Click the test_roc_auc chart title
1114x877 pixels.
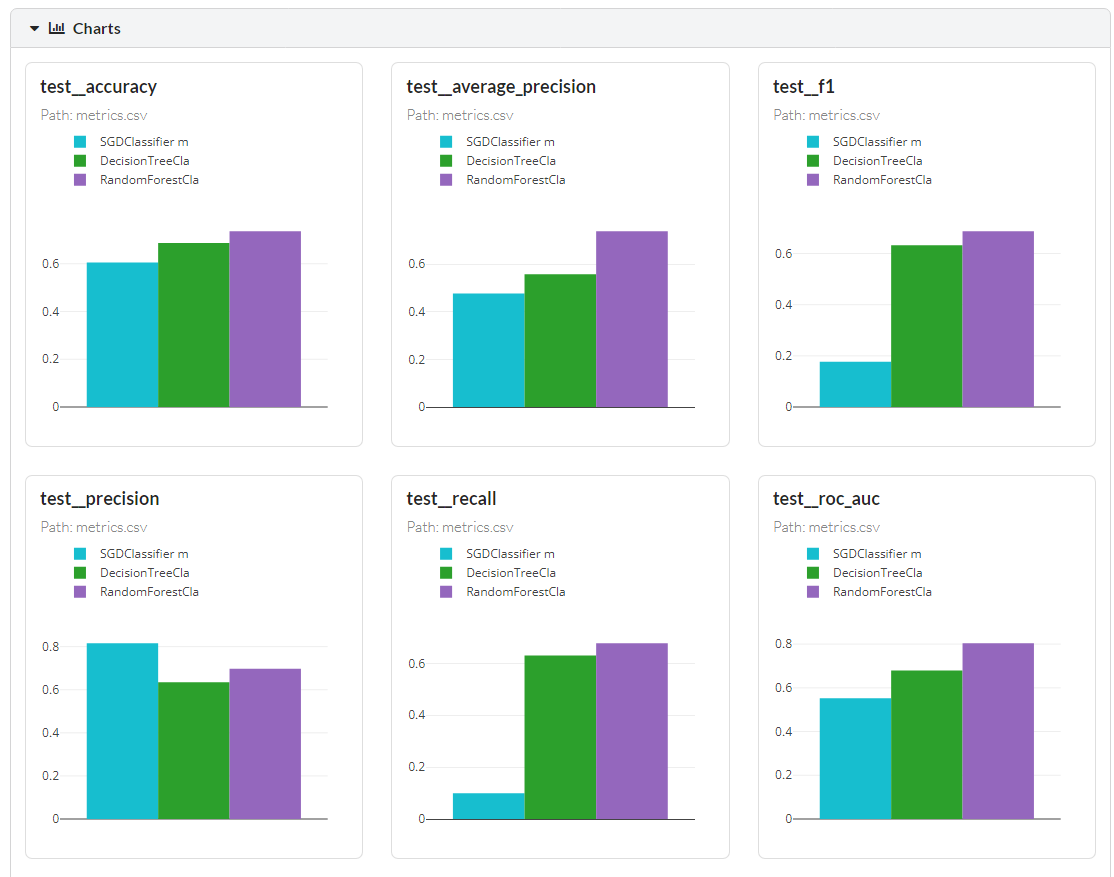tap(826, 499)
